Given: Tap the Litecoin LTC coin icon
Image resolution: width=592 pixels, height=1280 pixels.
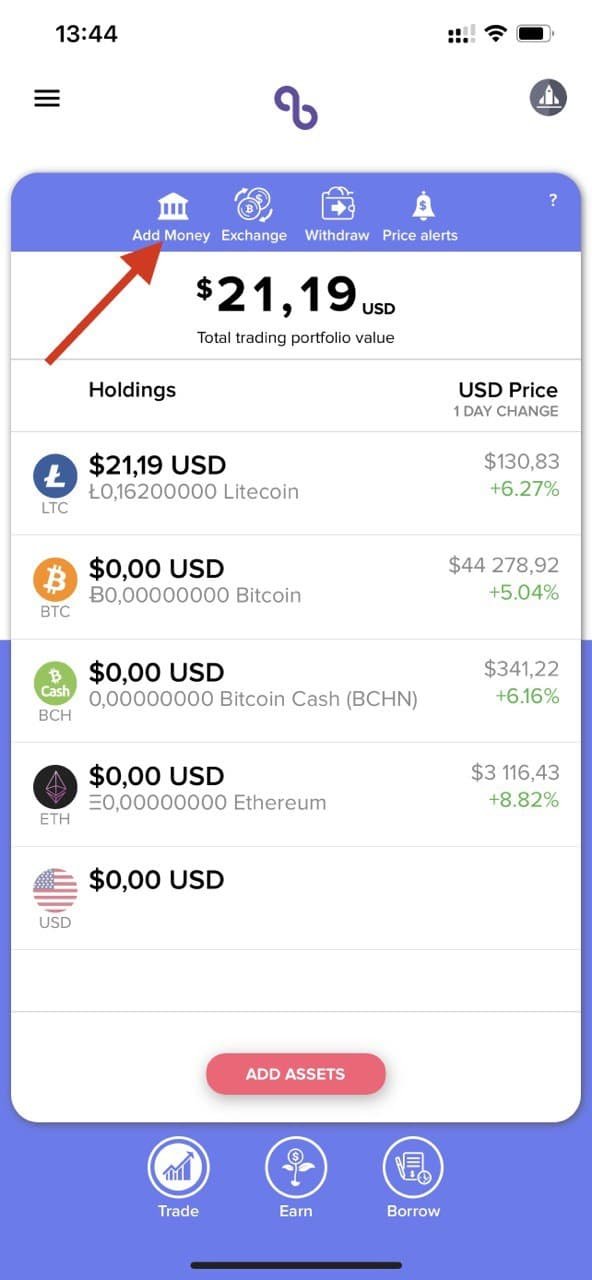Looking at the screenshot, I should [55, 476].
